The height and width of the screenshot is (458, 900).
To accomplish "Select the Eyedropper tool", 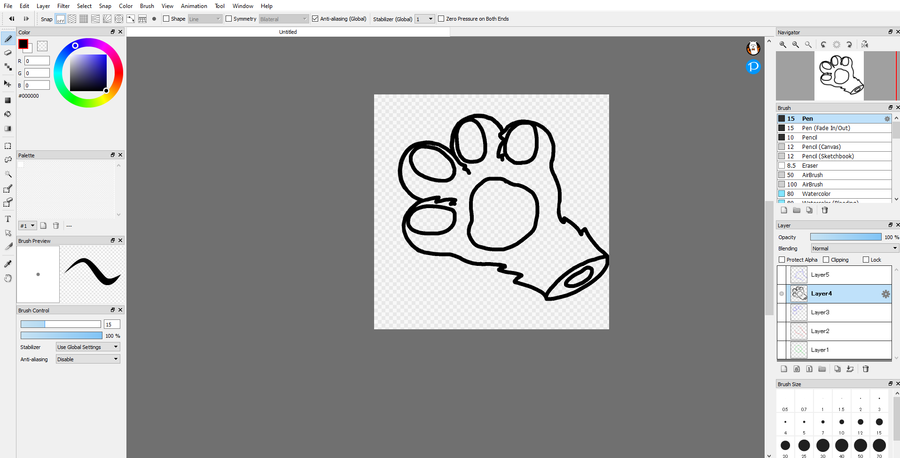I will pos(8,264).
